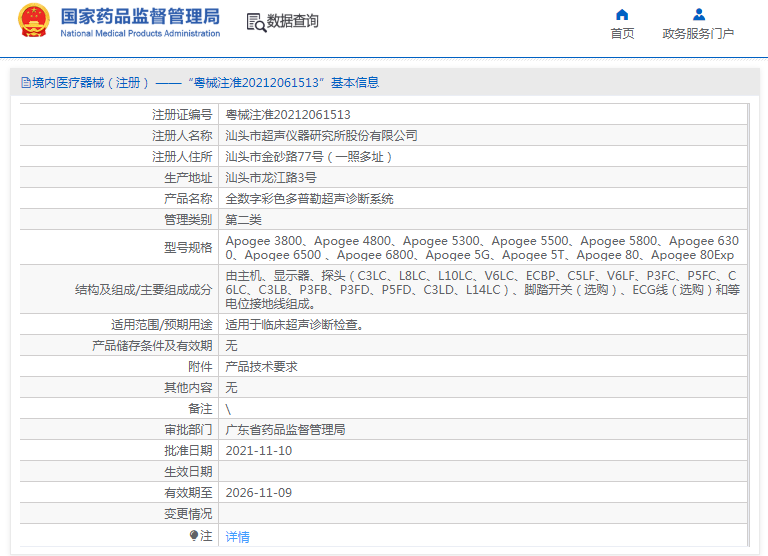This screenshot has width=768, height=556.
Task: Select 广东省药品监督管理局 approval department
Action: tap(286, 430)
